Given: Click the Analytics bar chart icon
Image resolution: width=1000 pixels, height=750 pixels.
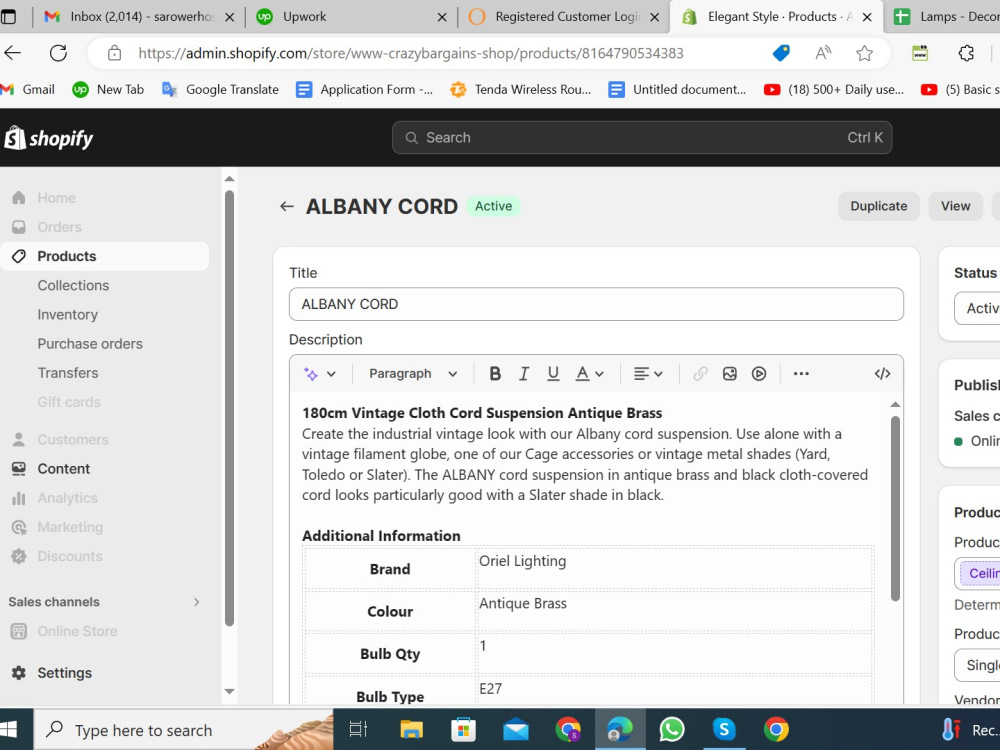Looking at the screenshot, I should pyautogui.click(x=19, y=498).
